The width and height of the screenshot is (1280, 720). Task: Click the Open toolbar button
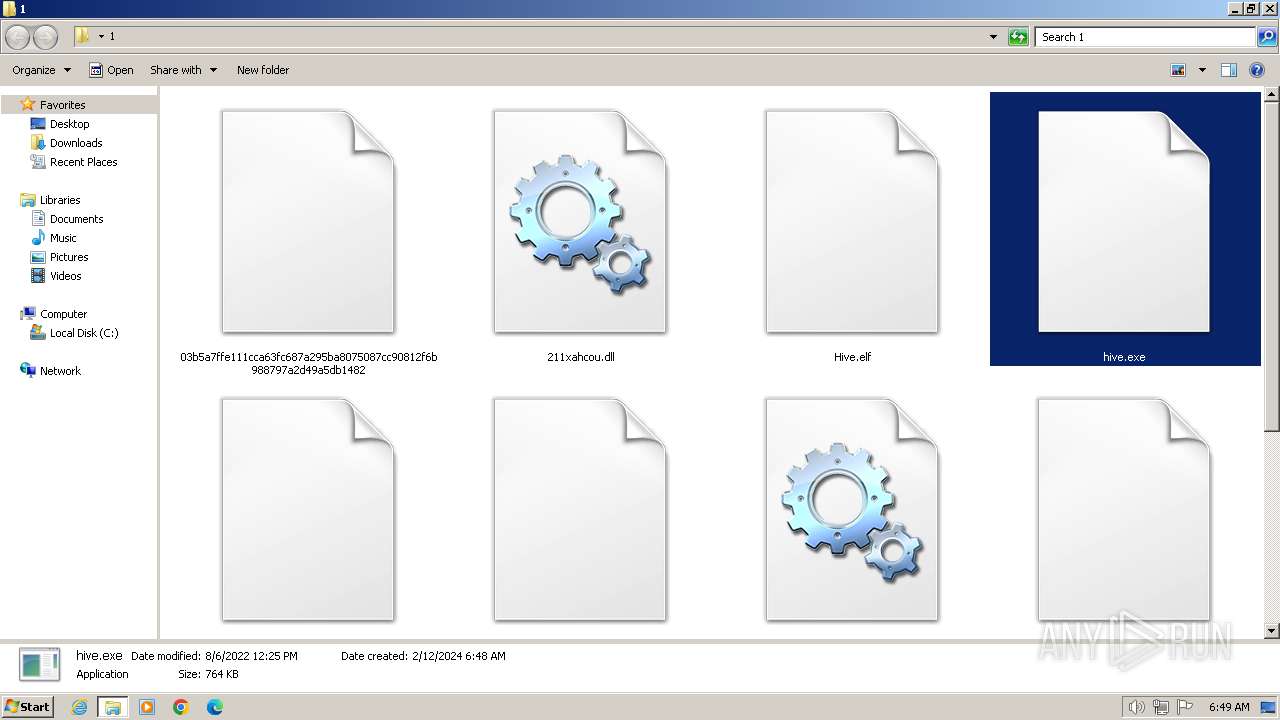[111, 70]
